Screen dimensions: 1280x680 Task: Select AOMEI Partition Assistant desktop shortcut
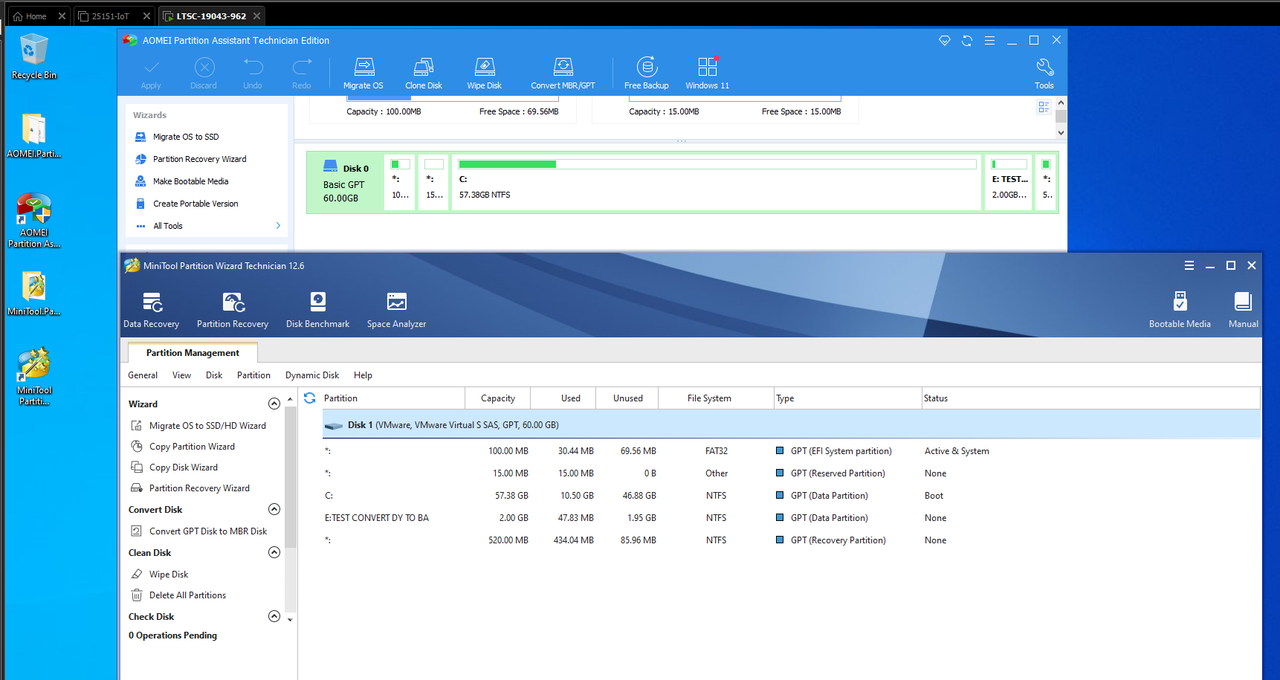pyautogui.click(x=34, y=221)
